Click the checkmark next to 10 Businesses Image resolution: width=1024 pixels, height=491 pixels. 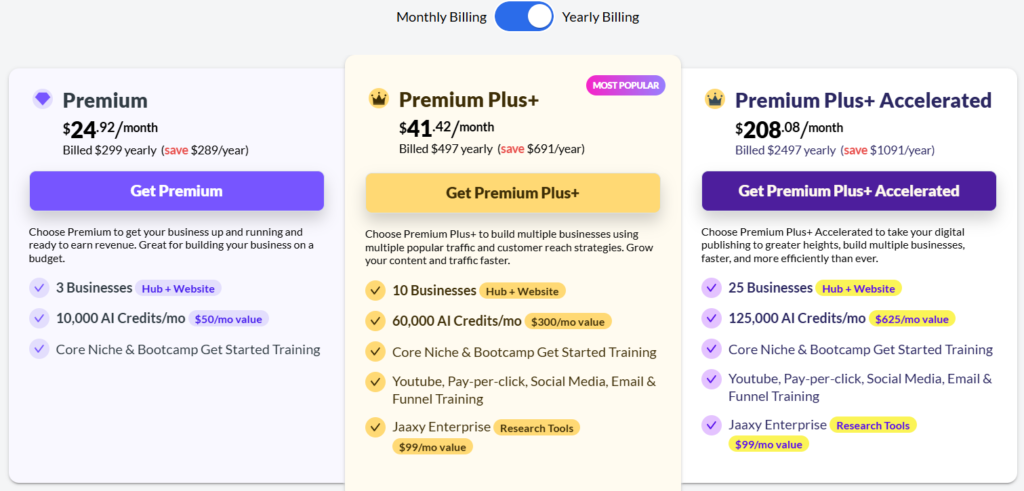click(375, 291)
